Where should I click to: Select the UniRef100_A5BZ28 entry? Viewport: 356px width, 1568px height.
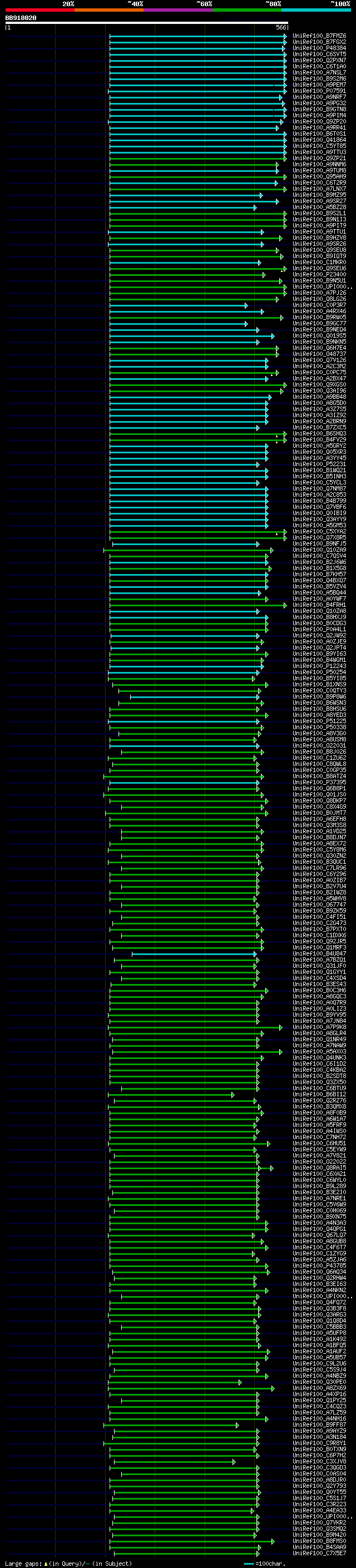(319, 207)
